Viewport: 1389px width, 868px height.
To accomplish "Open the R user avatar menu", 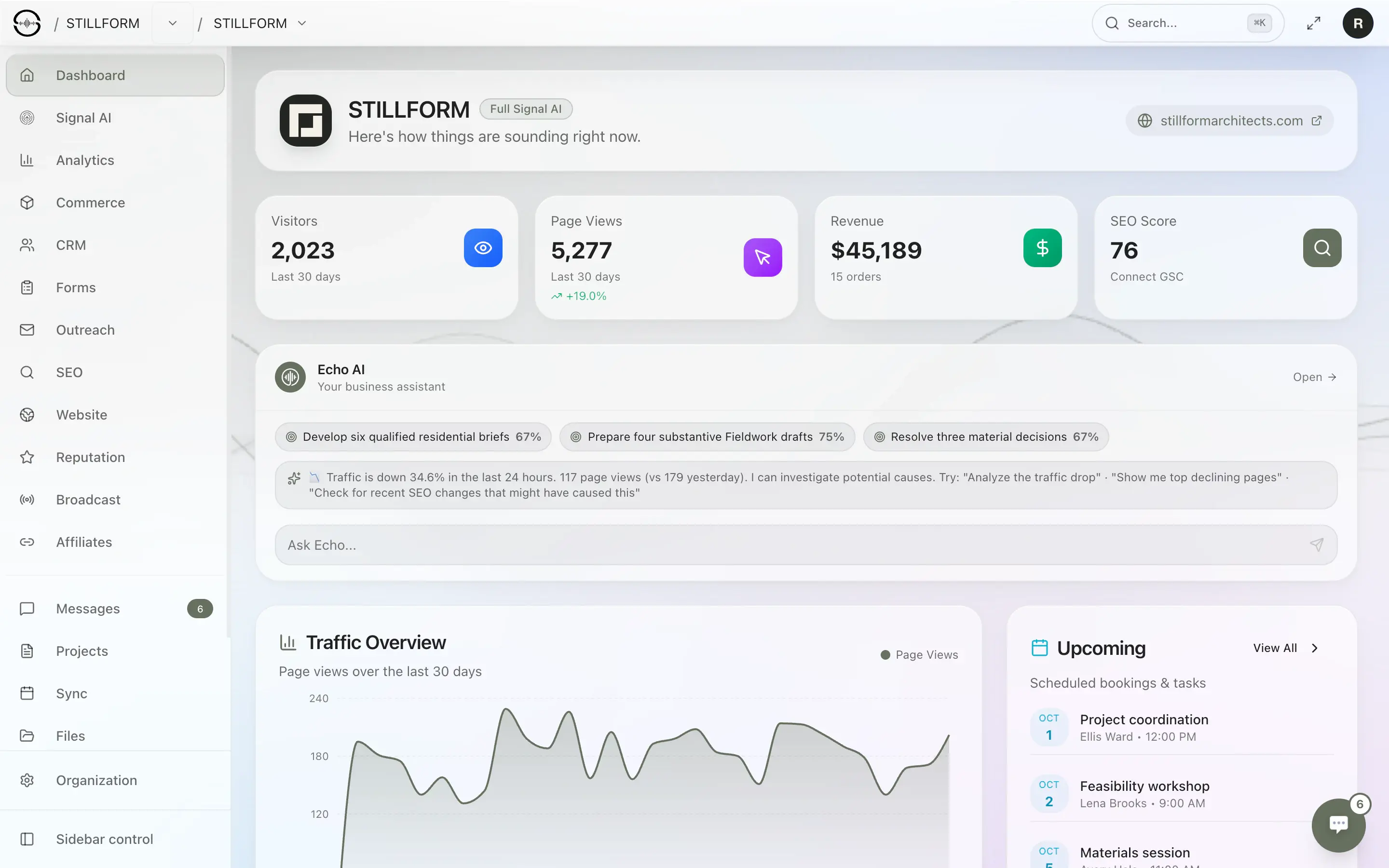I will pos(1358,24).
